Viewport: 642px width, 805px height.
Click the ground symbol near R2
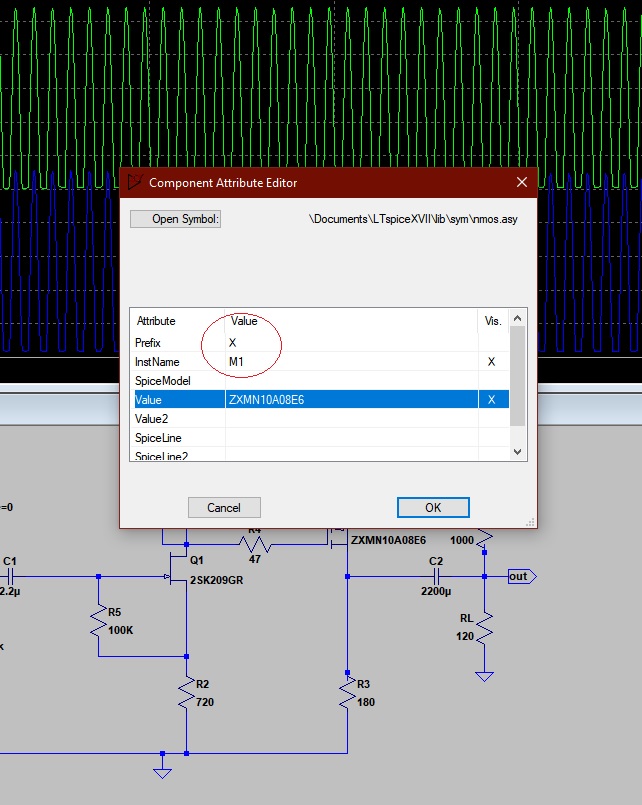[x=162, y=773]
